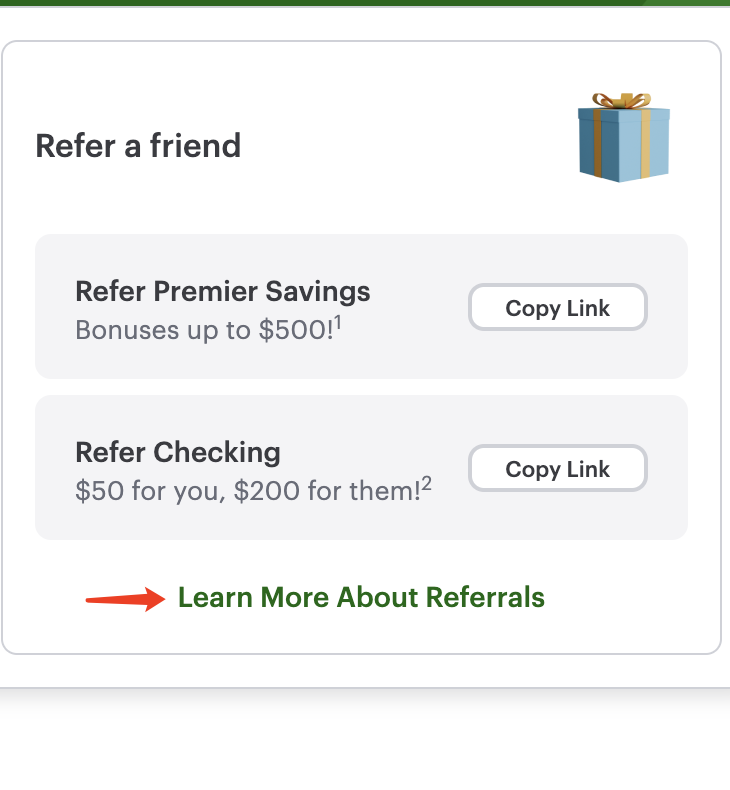
Task: Click the "Refer Premier Savings" title
Action: coord(223,291)
